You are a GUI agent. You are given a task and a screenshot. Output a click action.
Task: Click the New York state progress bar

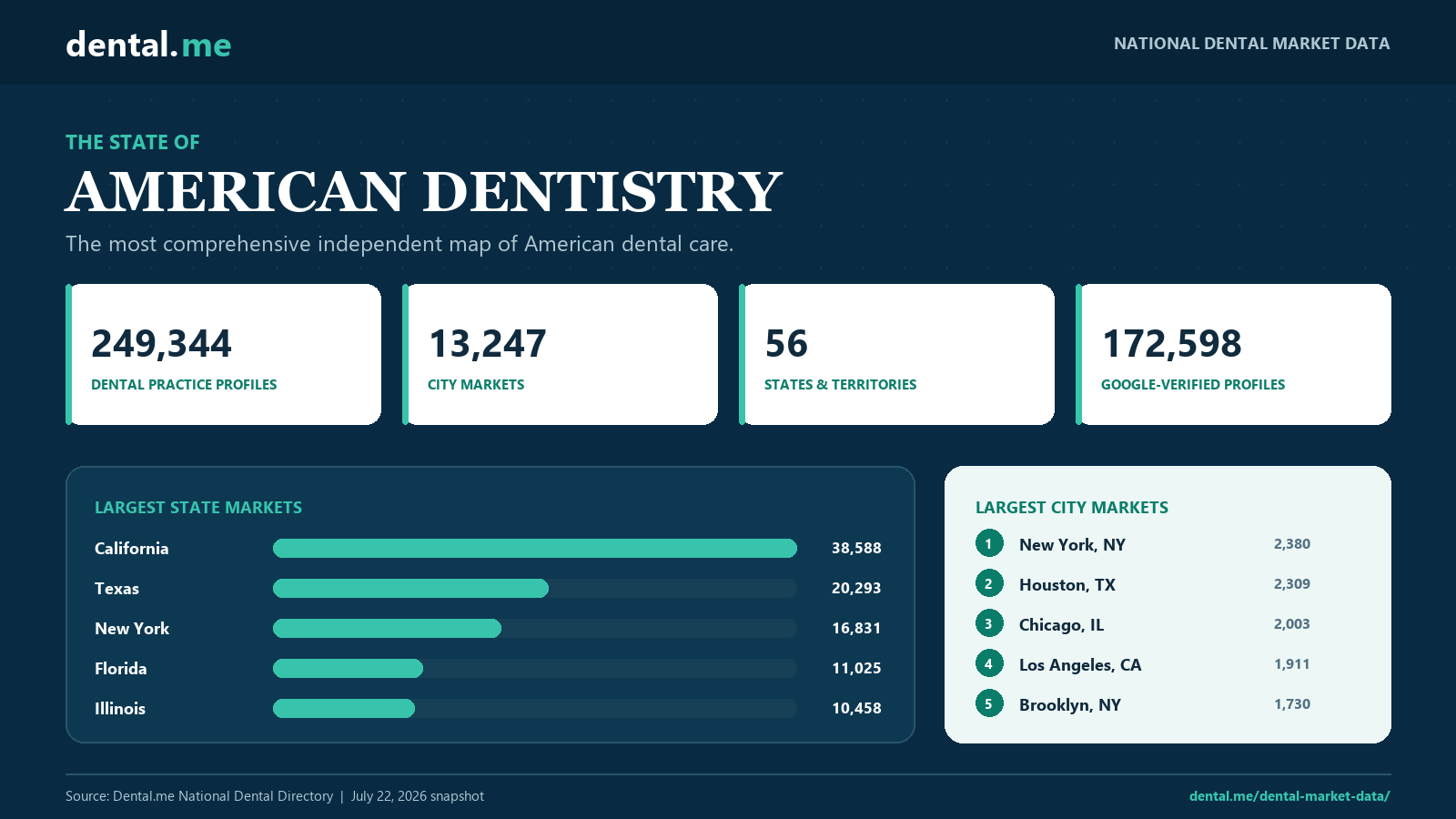[x=535, y=628]
